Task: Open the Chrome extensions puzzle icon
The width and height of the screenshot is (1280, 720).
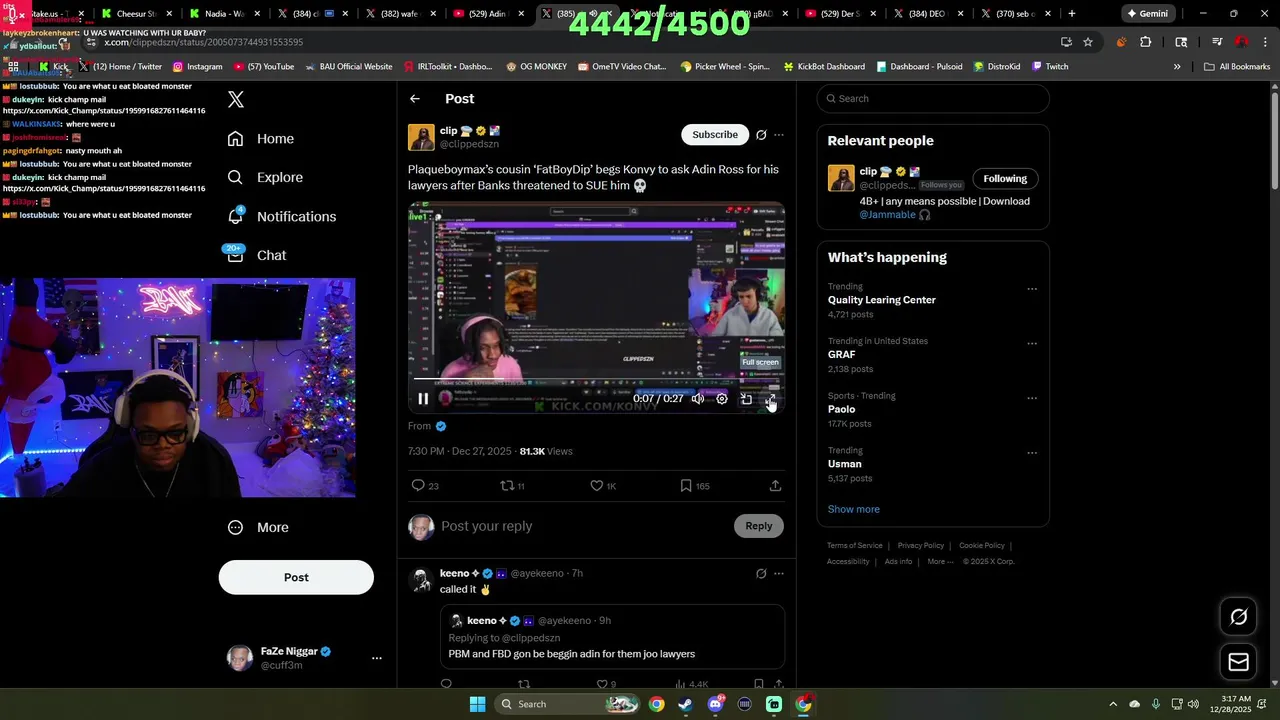Action: [x=1146, y=42]
